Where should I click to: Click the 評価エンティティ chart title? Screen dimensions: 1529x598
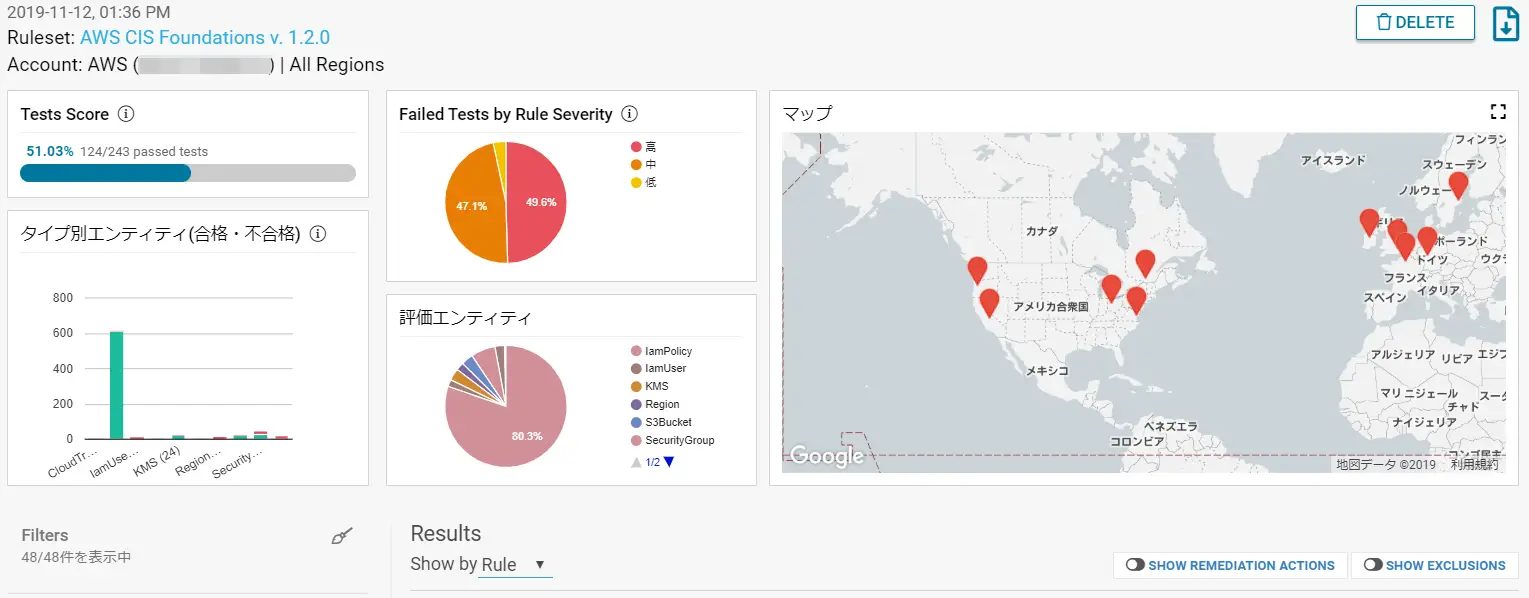[x=465, y=318]
